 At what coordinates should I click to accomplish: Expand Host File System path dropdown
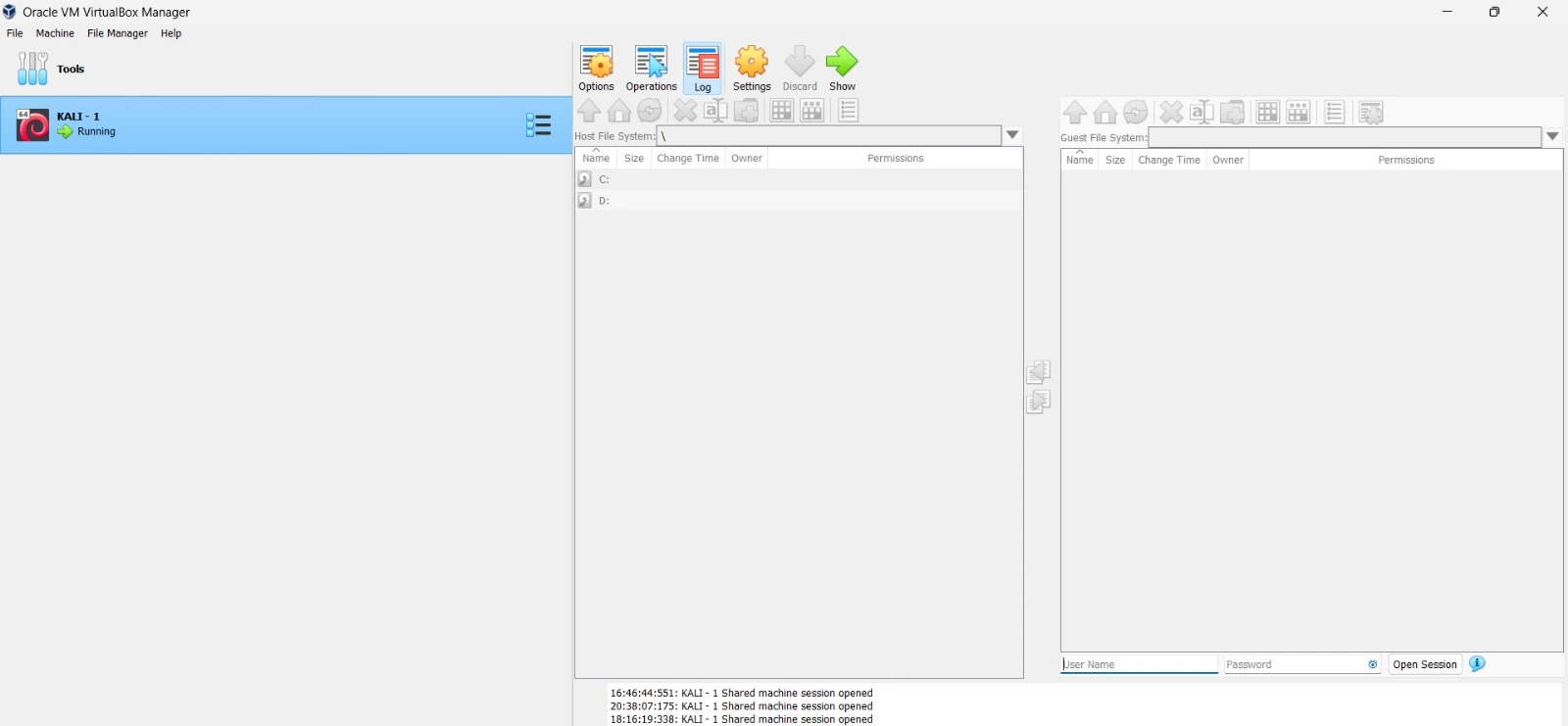point(1013,135)
